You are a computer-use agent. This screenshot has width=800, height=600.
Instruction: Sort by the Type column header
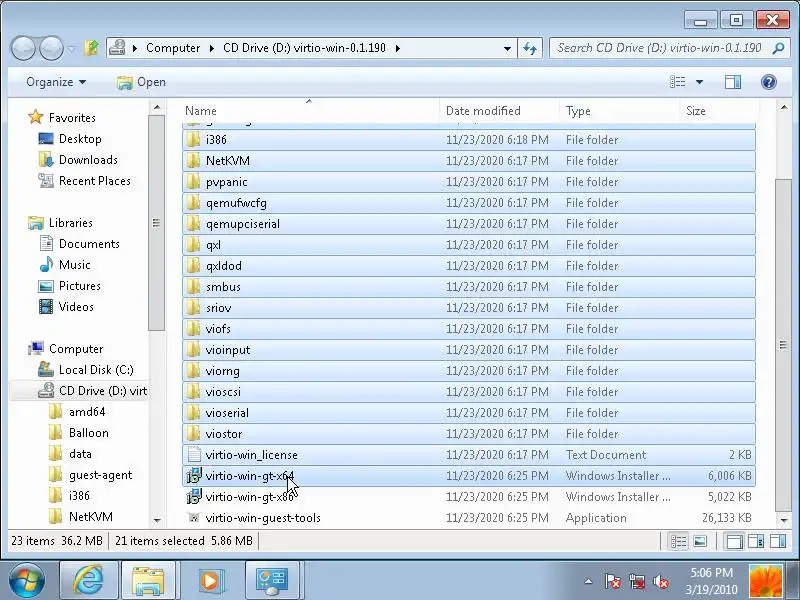(619, 111)
